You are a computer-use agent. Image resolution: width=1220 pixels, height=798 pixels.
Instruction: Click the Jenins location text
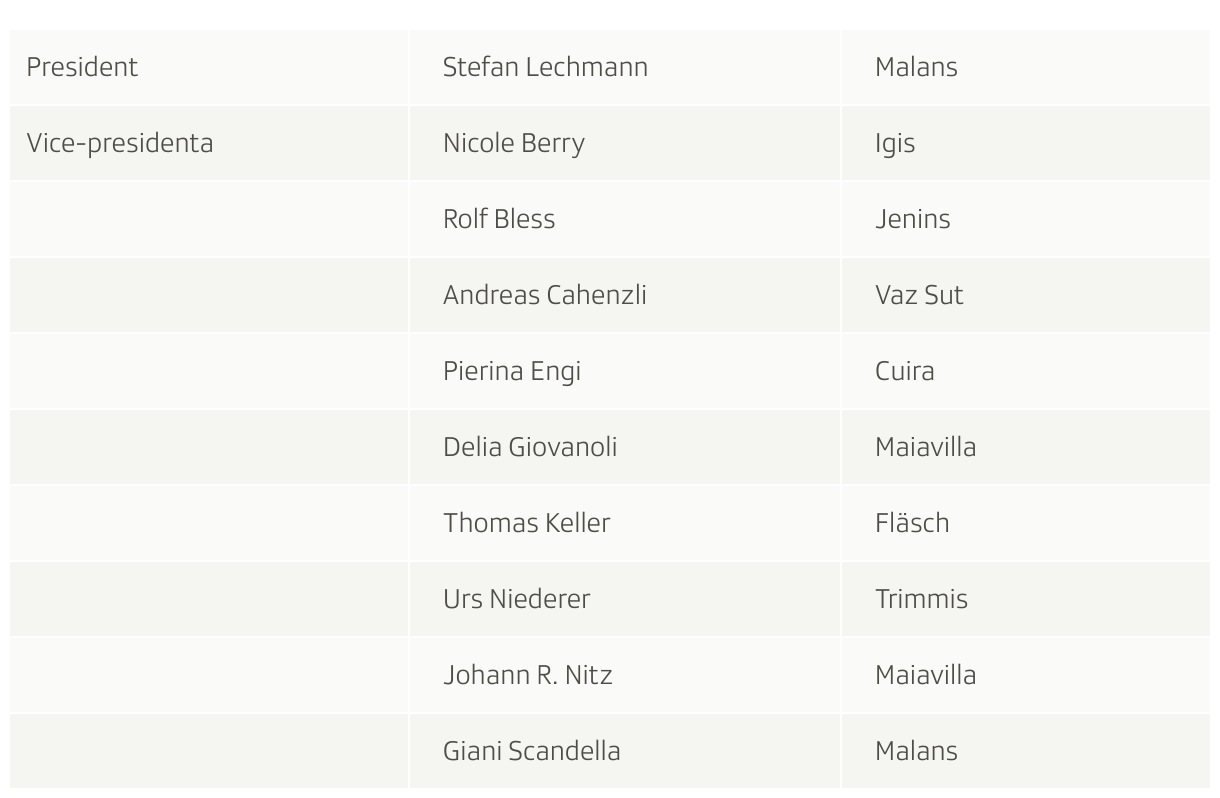[912, 219]
